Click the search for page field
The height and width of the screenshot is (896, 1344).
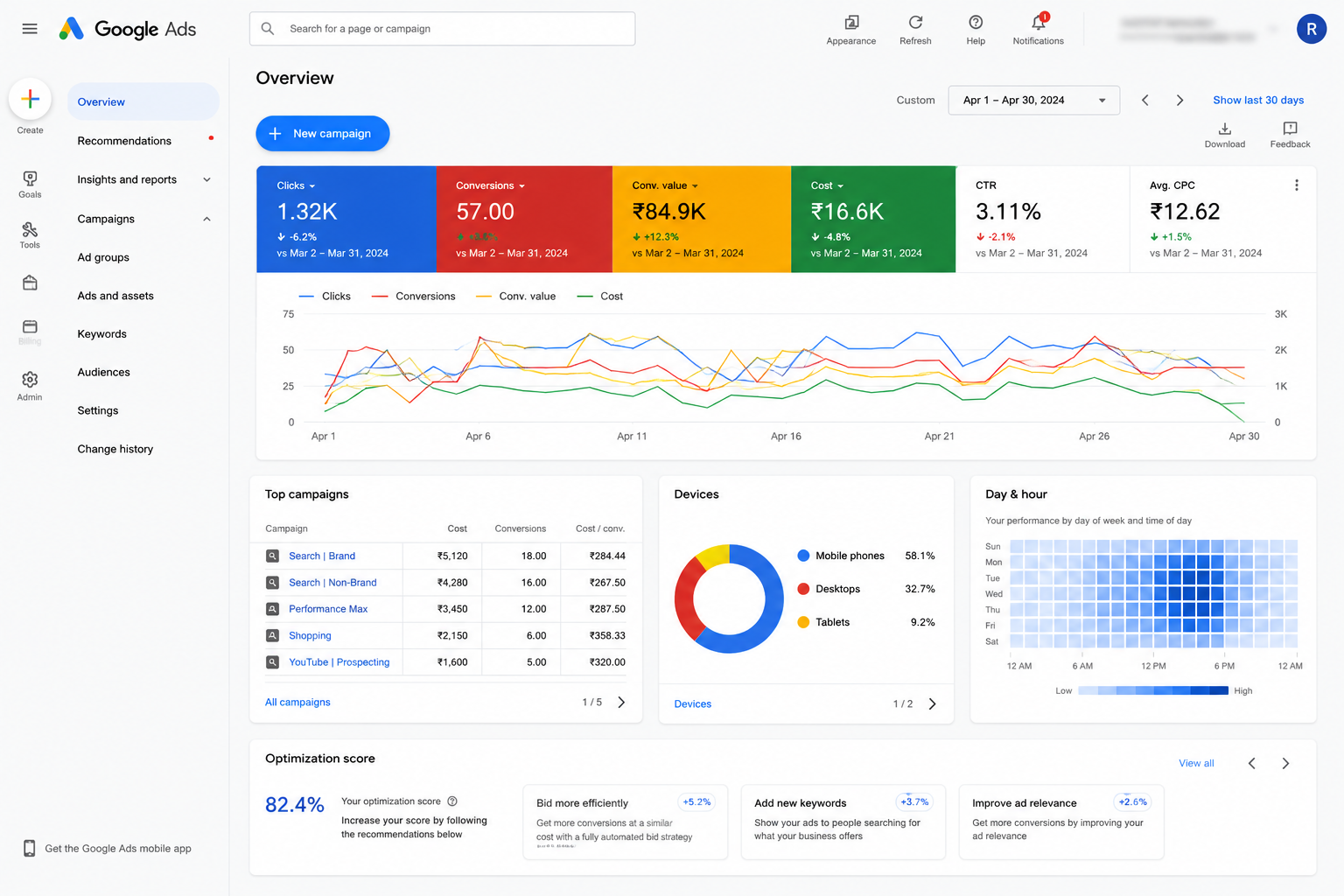pyautogui.click(x=443, y=29)
